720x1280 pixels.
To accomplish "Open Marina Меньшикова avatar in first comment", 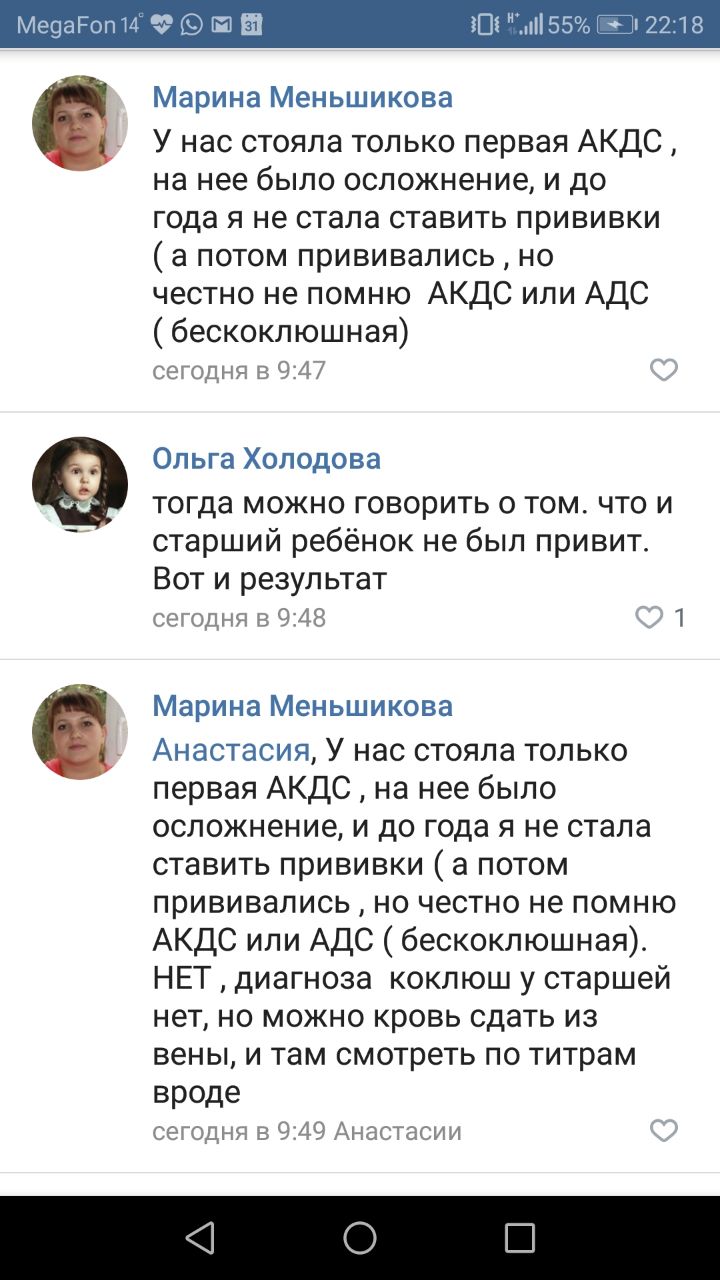I will coord(80,123).
